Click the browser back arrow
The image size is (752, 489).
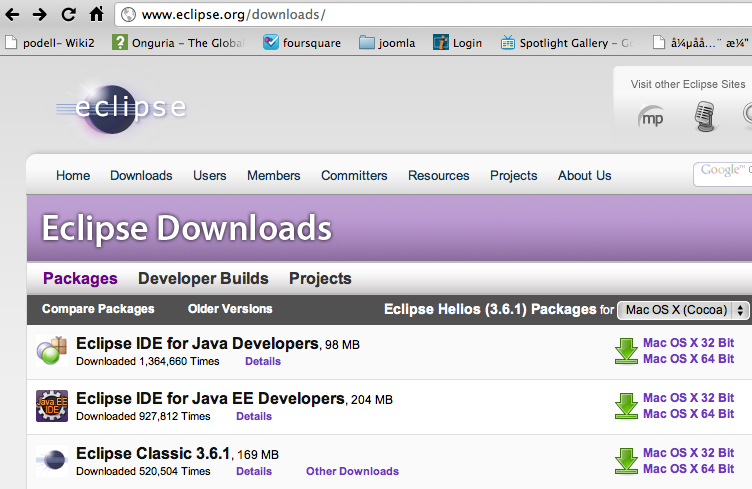point(12,14)
